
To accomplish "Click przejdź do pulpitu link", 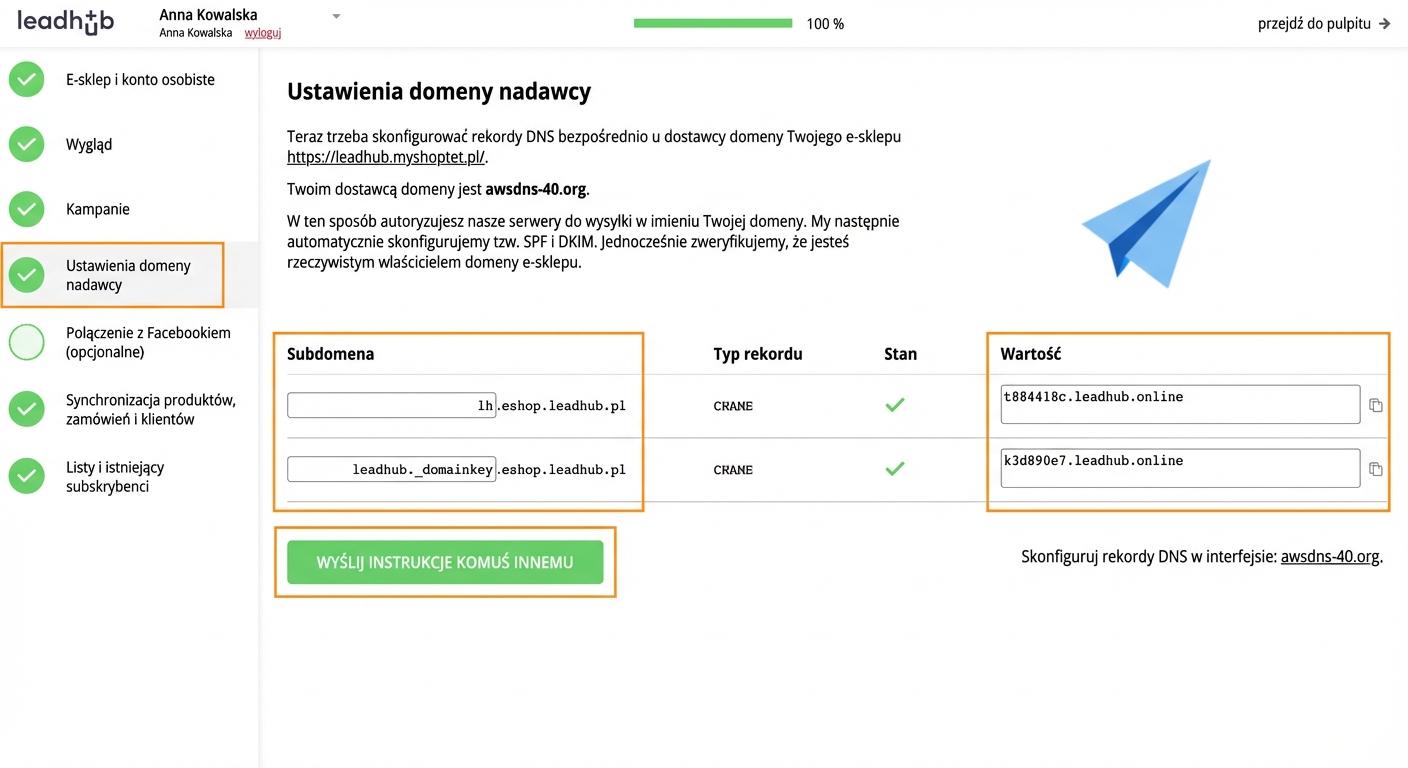I will (1324, 24).
